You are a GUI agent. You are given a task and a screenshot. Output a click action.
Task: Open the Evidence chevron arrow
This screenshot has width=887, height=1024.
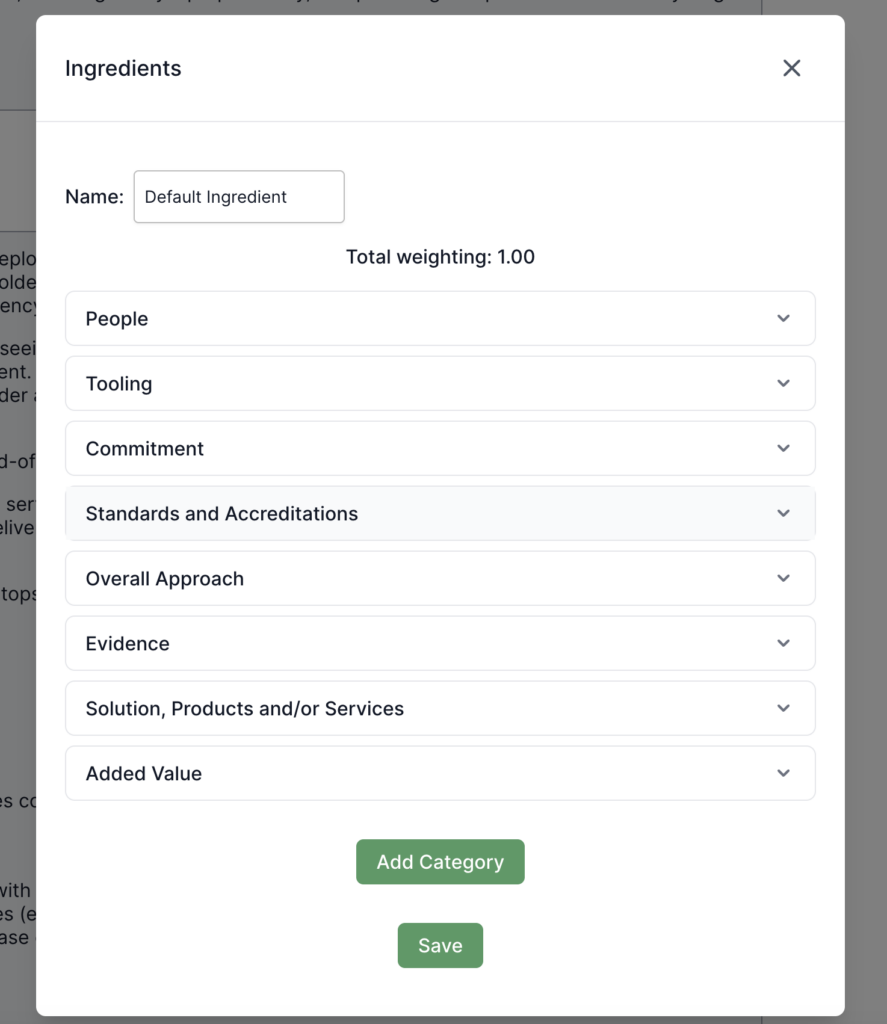tap(783, 643)
